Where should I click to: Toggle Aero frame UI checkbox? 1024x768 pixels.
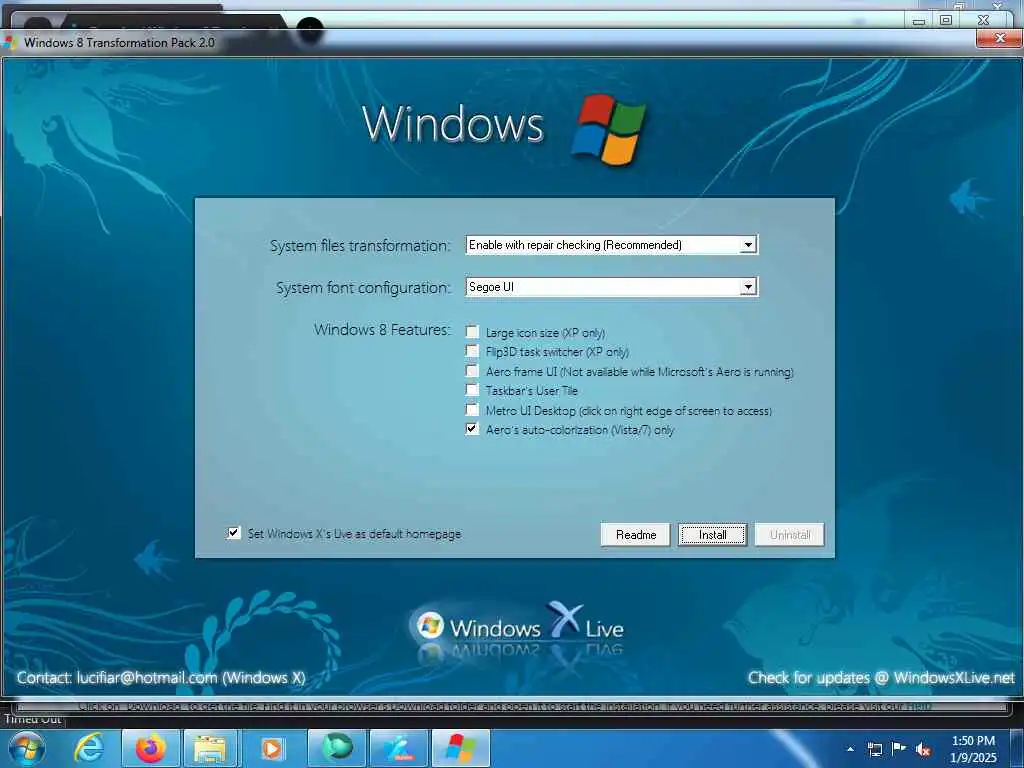click(472, 371)
